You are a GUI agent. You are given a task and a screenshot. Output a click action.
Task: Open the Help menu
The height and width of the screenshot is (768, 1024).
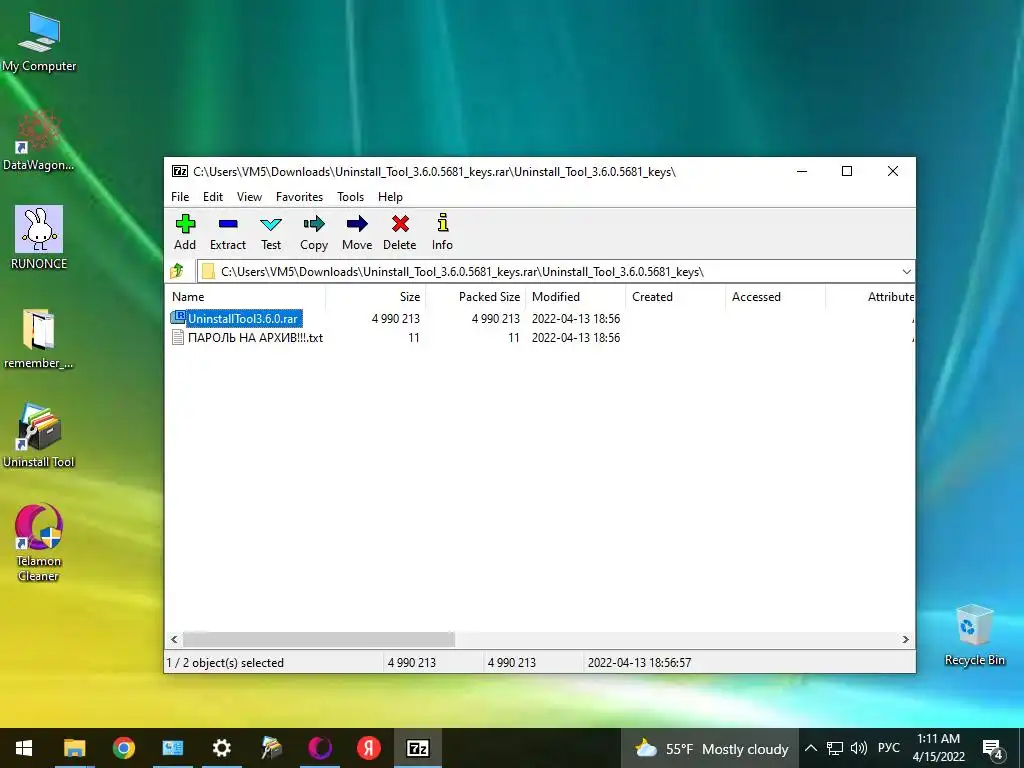point(390,197)
